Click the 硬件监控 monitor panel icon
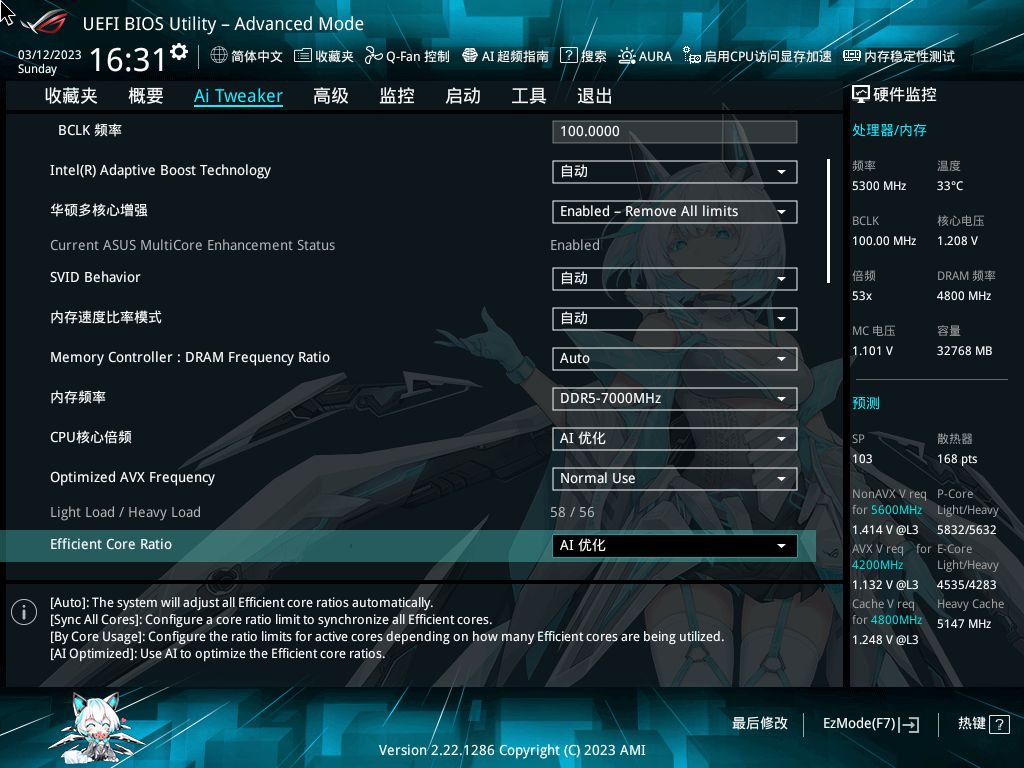Image resolution: width=1024 pixels, height=768 pixels. (x=861, y=94)
